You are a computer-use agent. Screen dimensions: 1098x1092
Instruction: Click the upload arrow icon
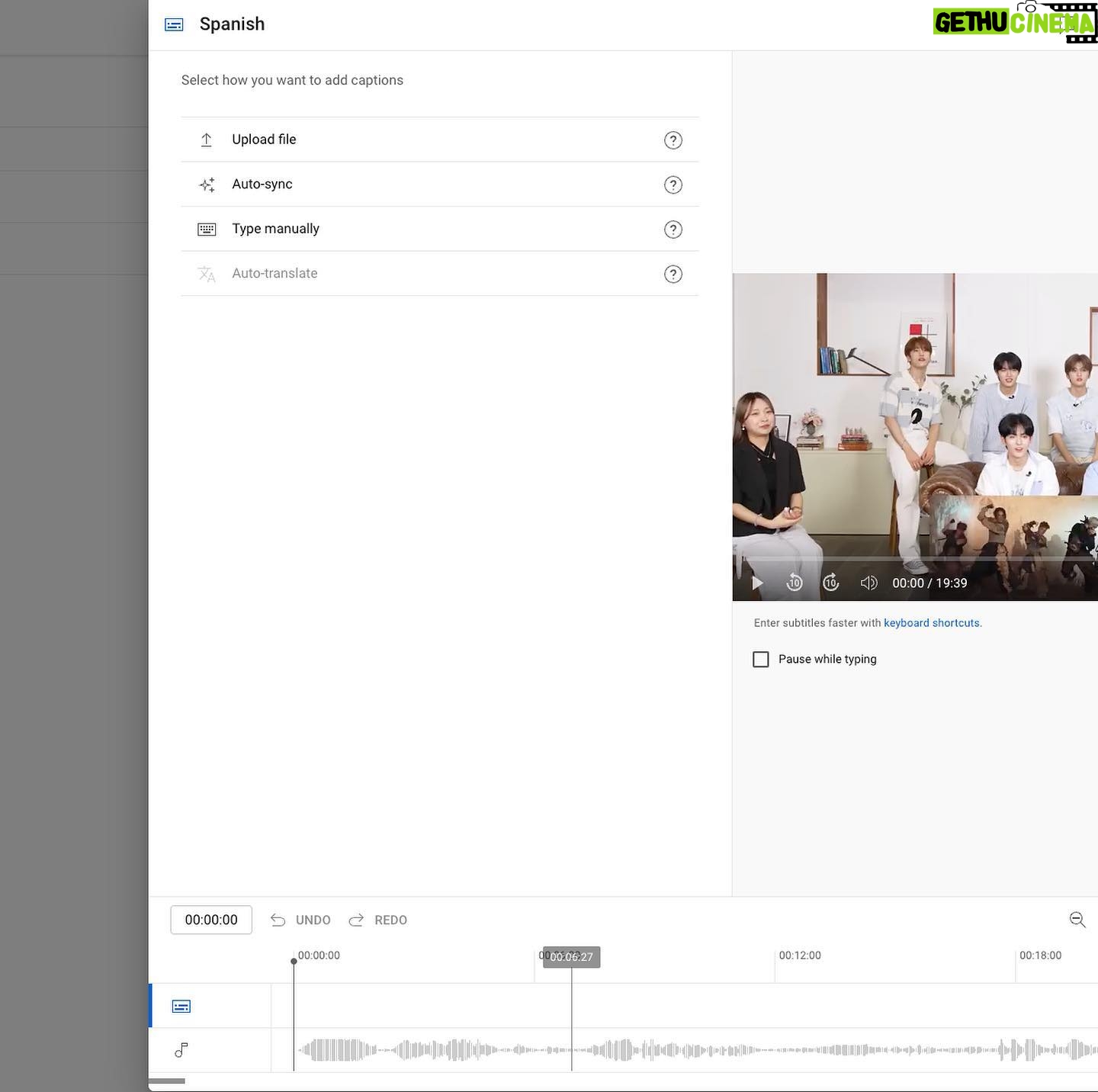[x=206, y=140]
